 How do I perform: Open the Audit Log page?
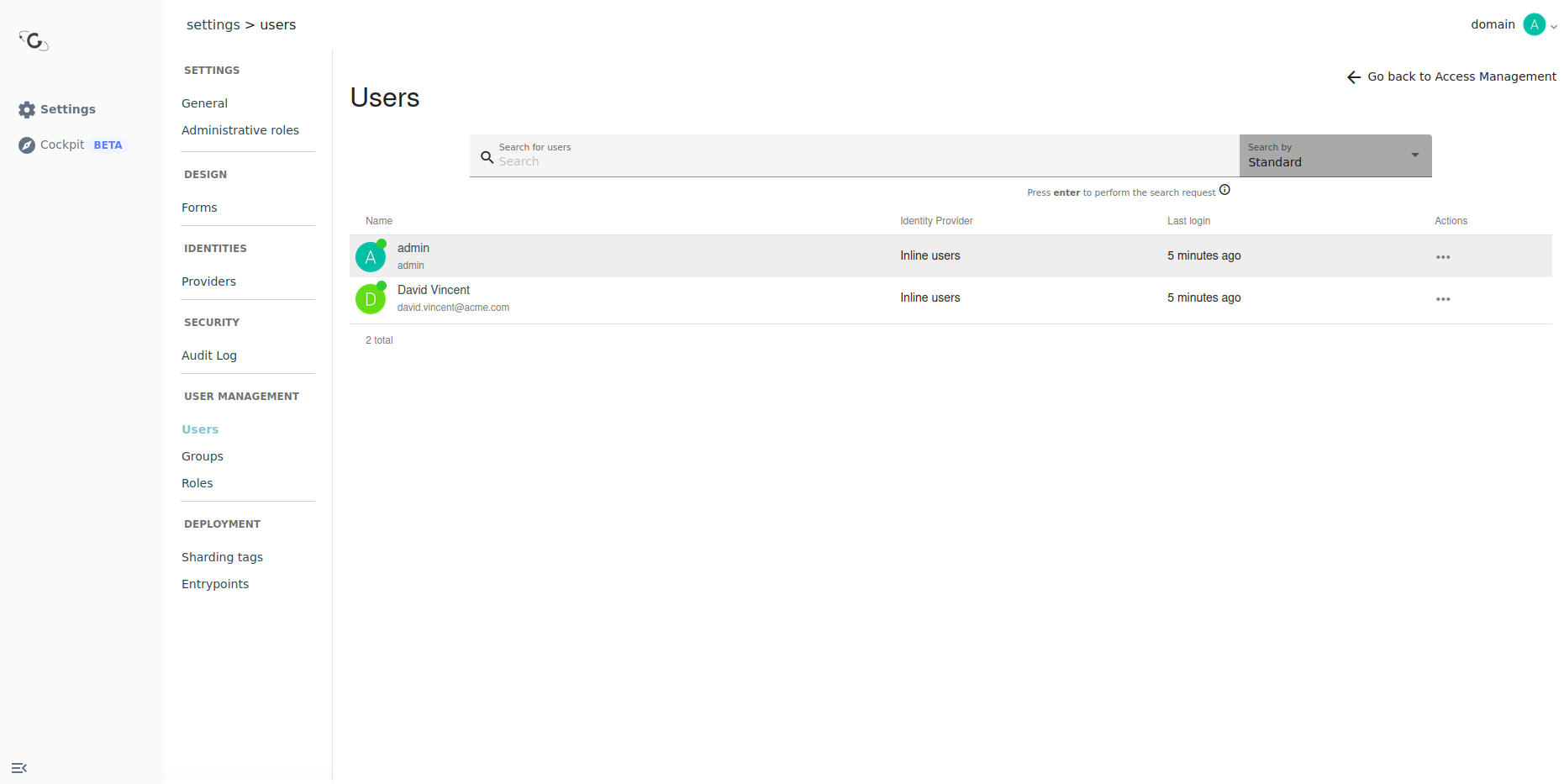(209, 355)
